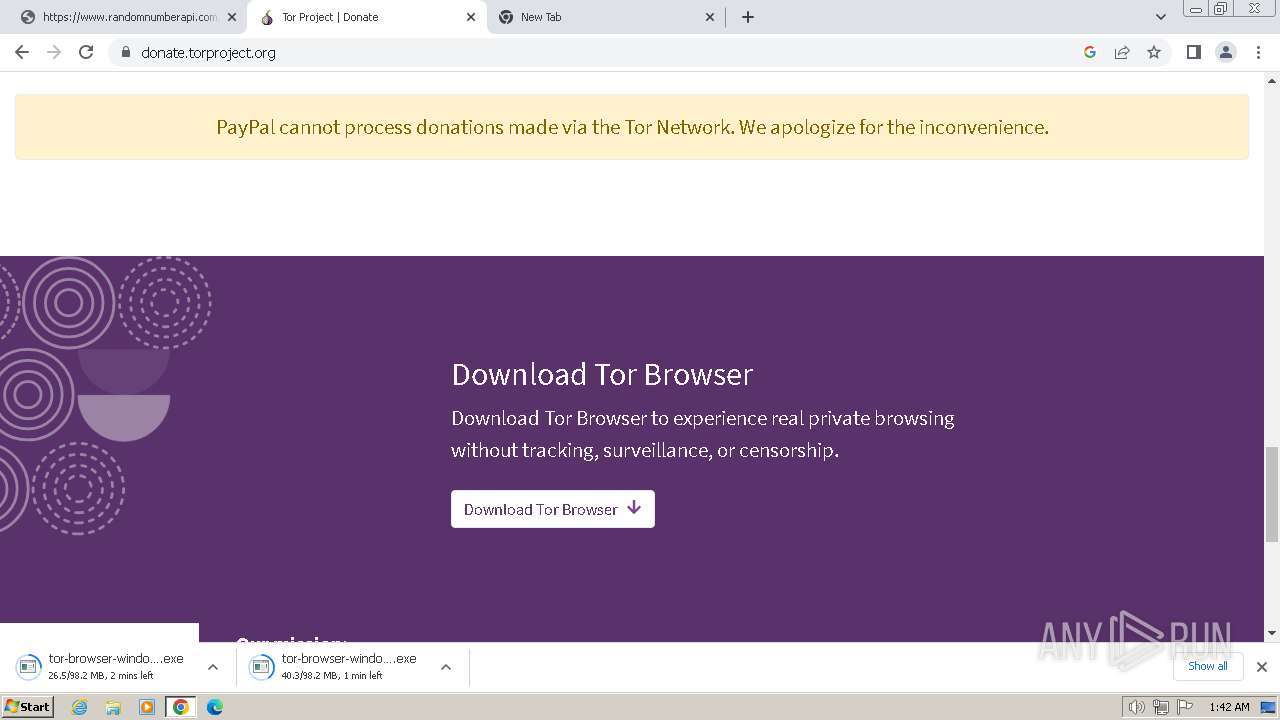Share this page using the share icon
This screenshot has width=1280, height=720.
pyautogui.click(x=1122, y=52)
